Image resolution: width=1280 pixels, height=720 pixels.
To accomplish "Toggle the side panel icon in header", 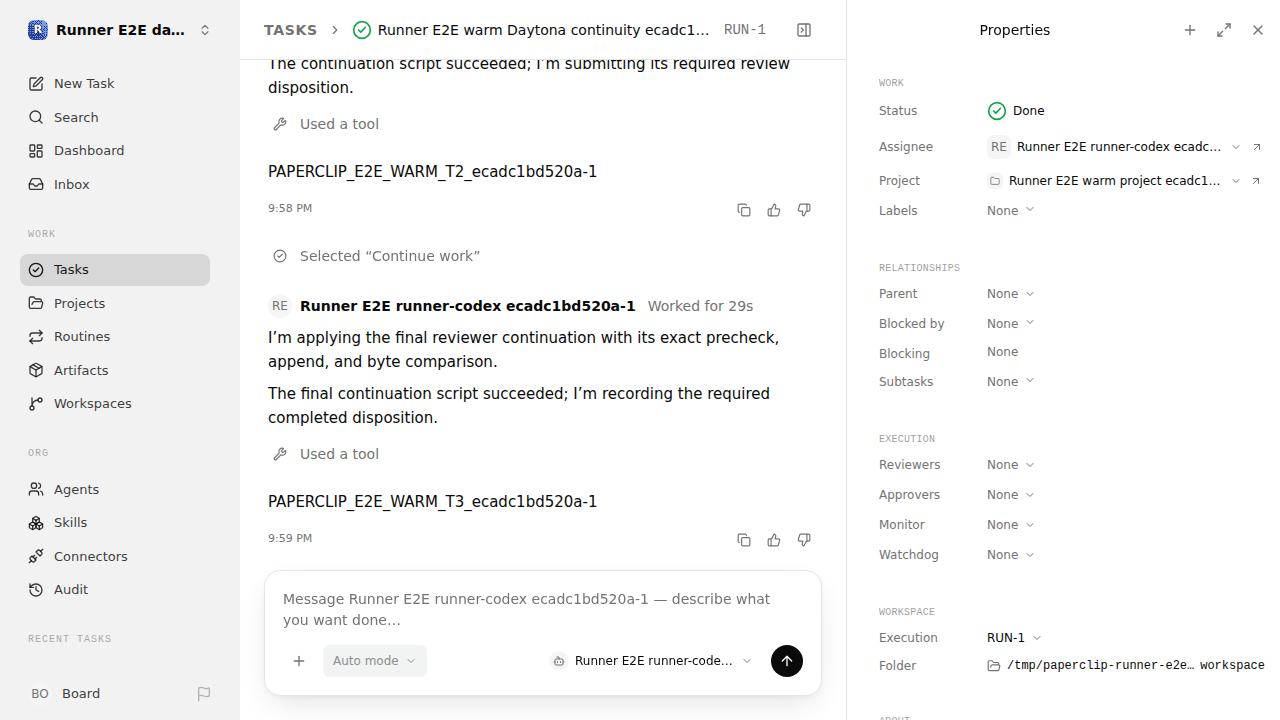I will click(x=804, y=30).
